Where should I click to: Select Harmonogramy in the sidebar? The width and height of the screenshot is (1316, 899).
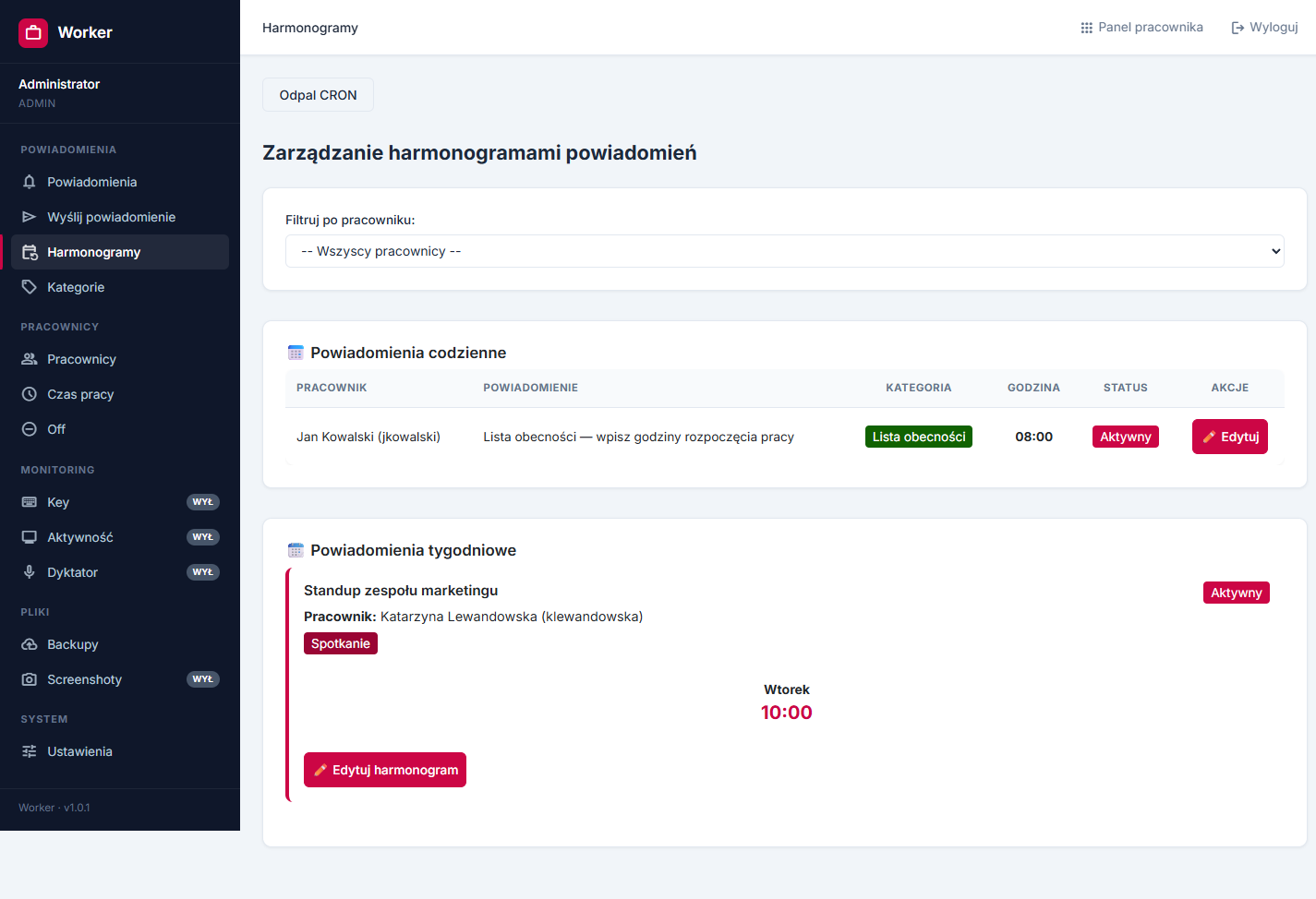[x=120, y=252]
